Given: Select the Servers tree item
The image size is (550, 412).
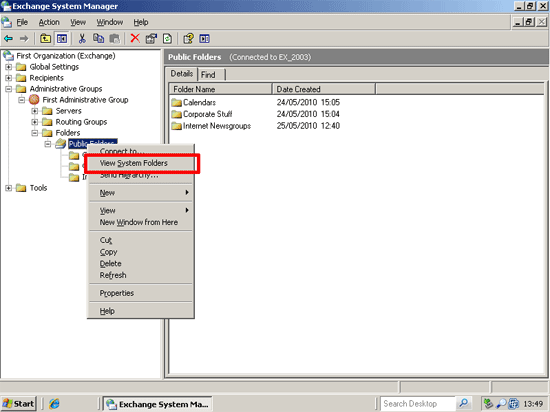Looking at the screenshot, I should (x=68, y=111).
